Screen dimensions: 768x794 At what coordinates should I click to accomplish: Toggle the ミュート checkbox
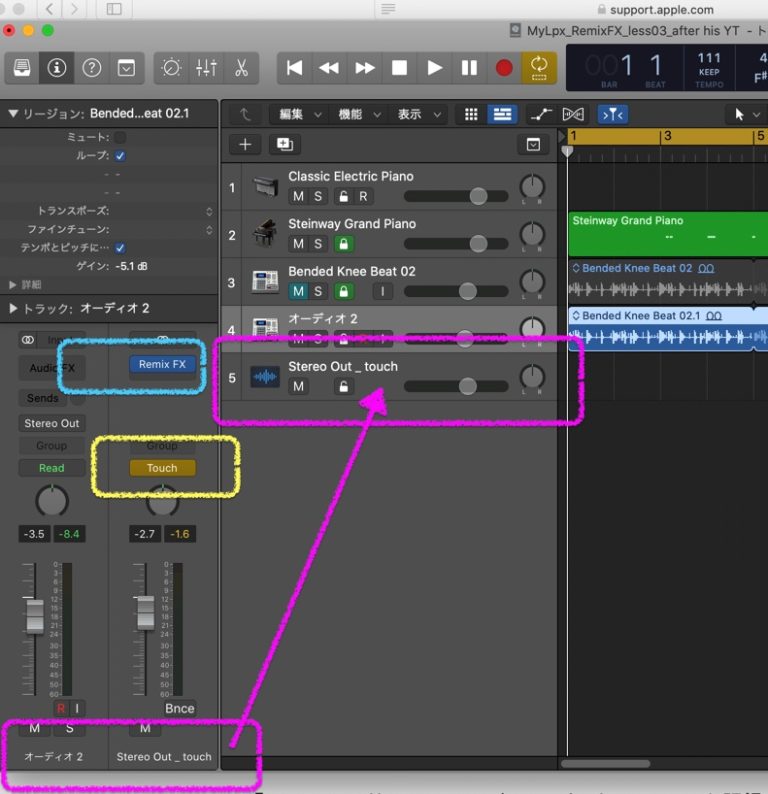[x=120, y=137]
